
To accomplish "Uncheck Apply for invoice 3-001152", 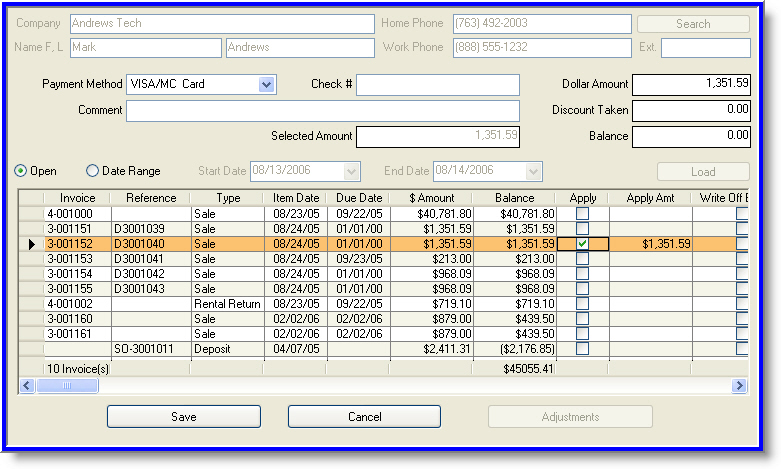I will pyautogui.click(x=582, y=243).
